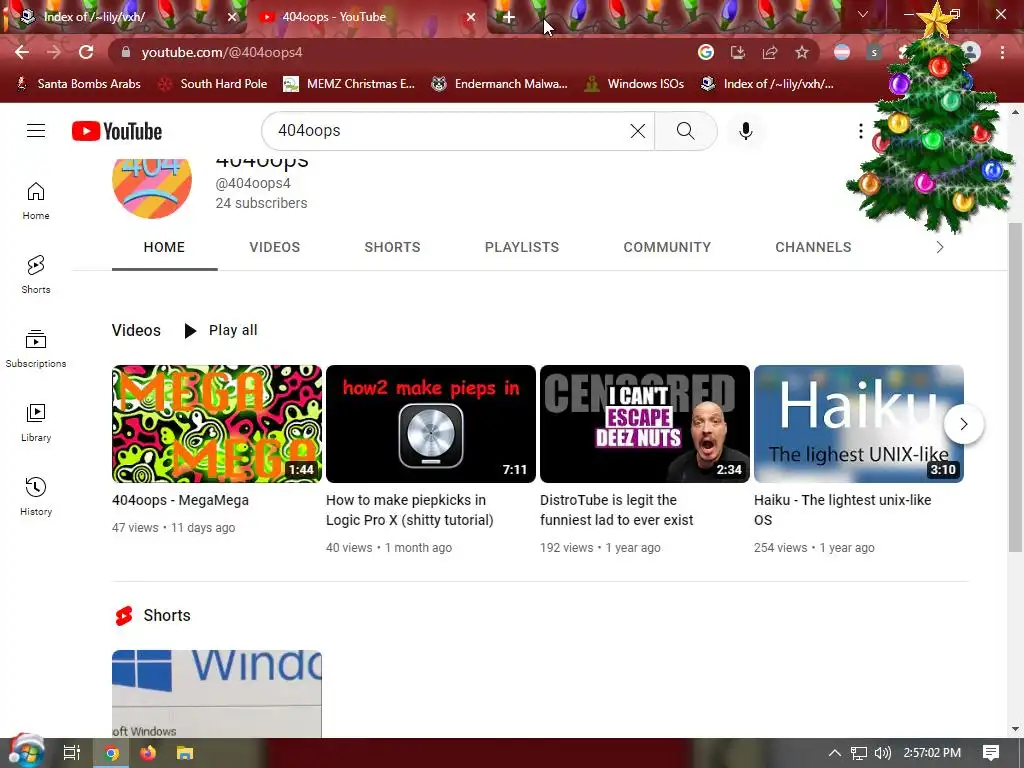
Task: Open Subscriptions in the sidebar
Action: pyautogui.click(x=36, y=348)
